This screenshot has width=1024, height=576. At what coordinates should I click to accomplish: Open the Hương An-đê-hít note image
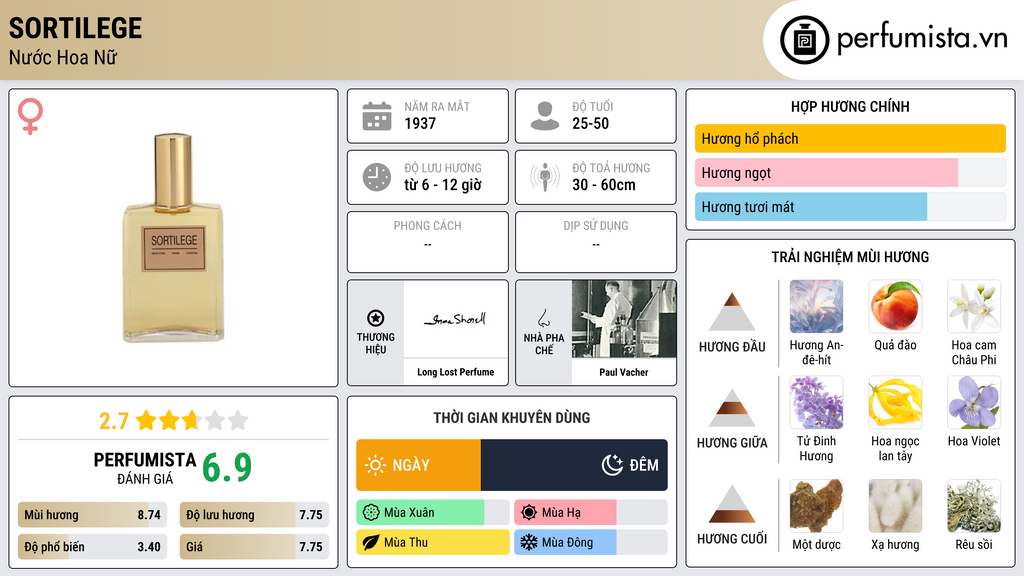(x=816, y=307)
